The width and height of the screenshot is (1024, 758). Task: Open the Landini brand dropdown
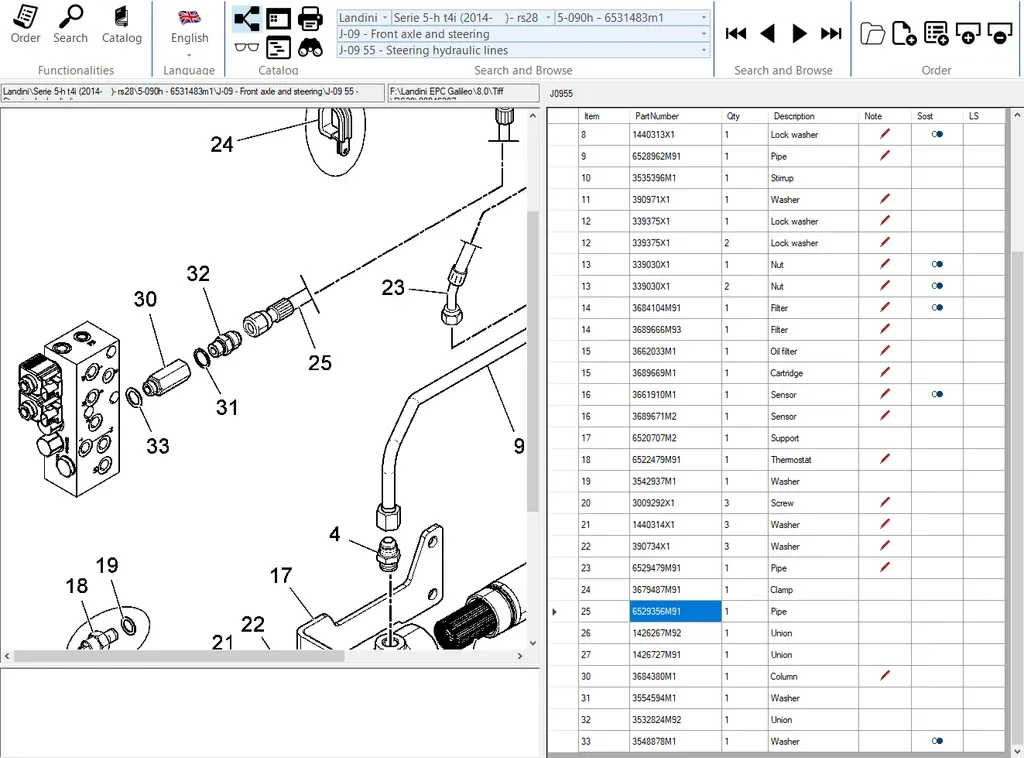tap(385, 17)
